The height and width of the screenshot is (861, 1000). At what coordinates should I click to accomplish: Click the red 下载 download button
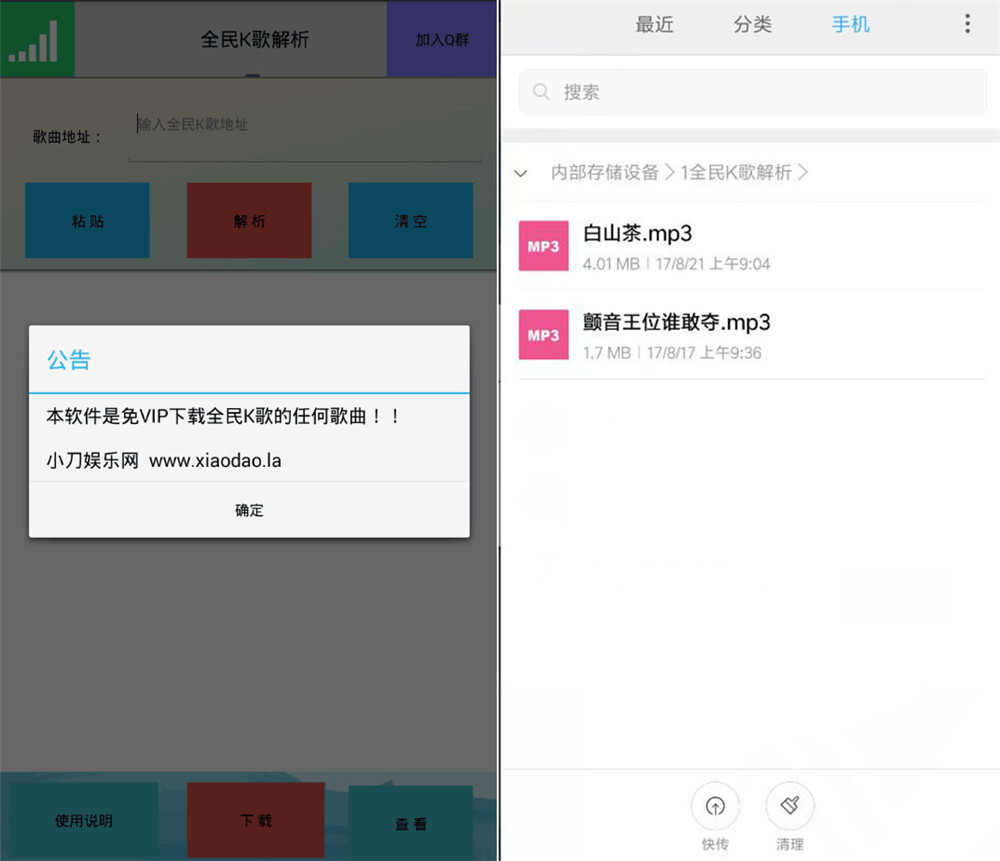(256, 820)
